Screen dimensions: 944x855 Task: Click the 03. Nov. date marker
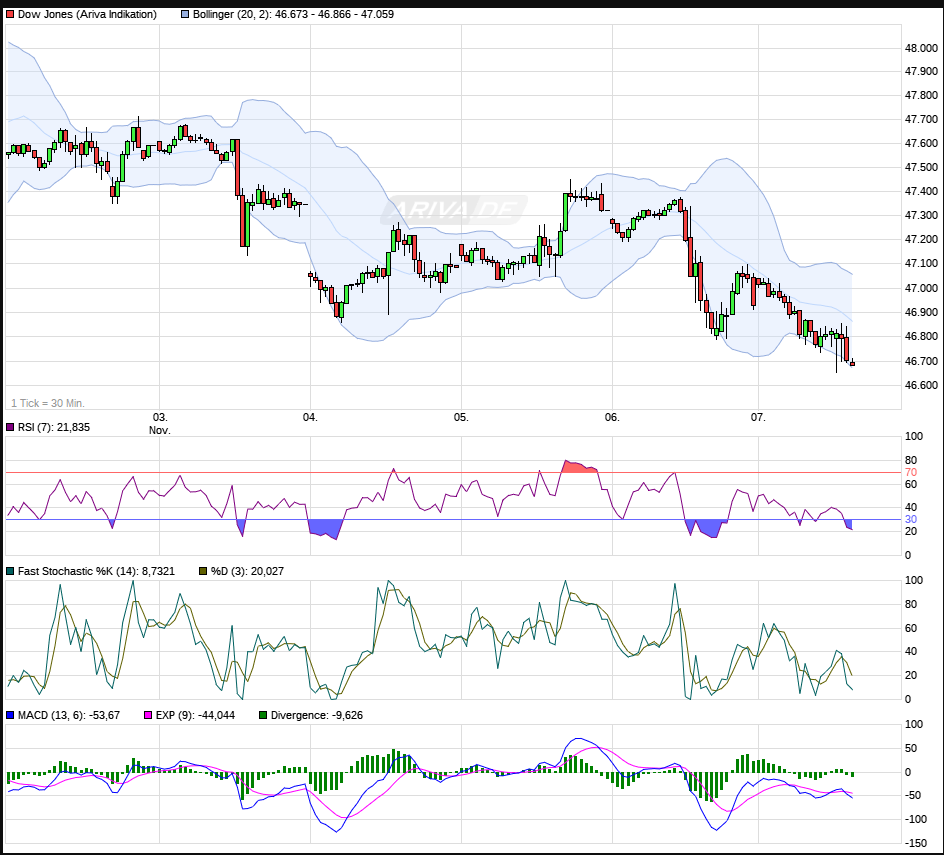160,423
